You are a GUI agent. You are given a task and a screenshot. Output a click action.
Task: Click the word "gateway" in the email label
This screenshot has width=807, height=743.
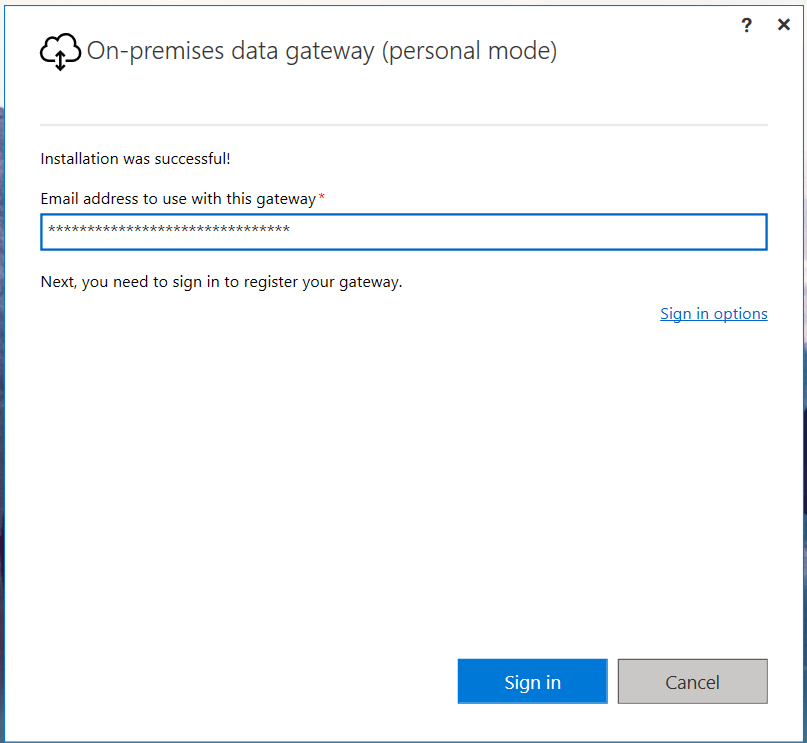tap(285, 199)
